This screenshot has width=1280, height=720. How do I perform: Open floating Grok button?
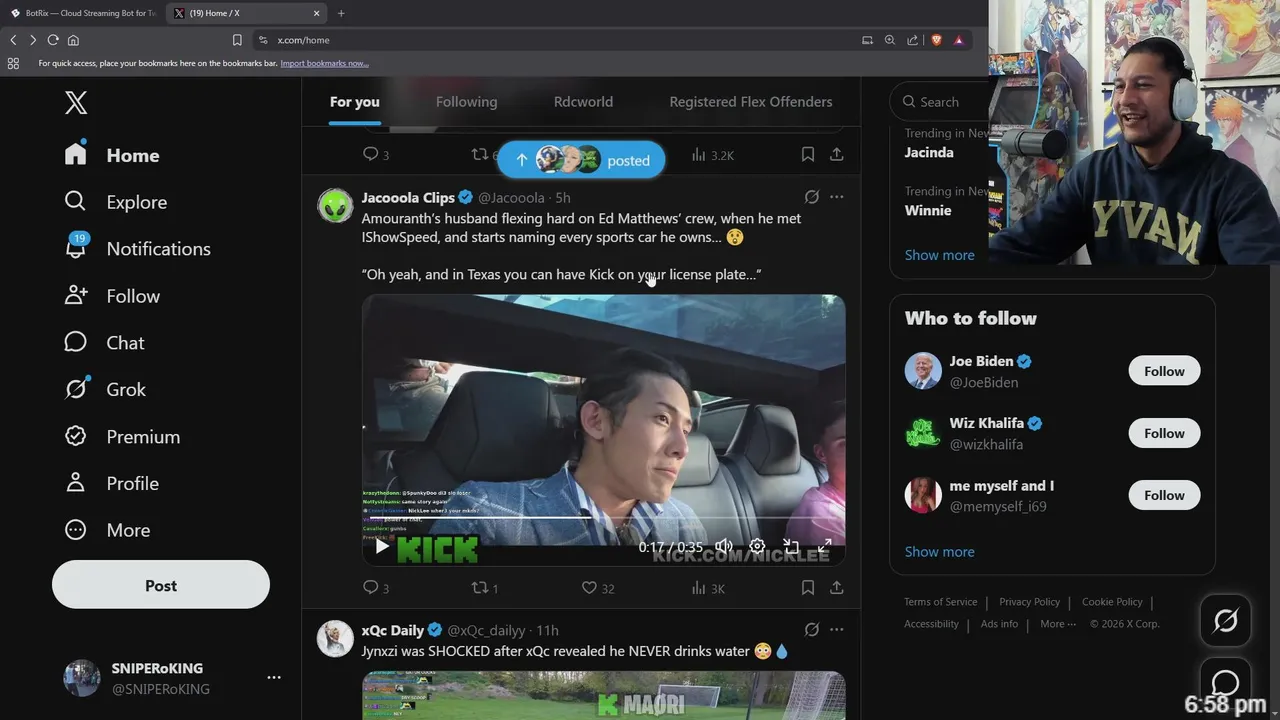[x=1225, y=620]
